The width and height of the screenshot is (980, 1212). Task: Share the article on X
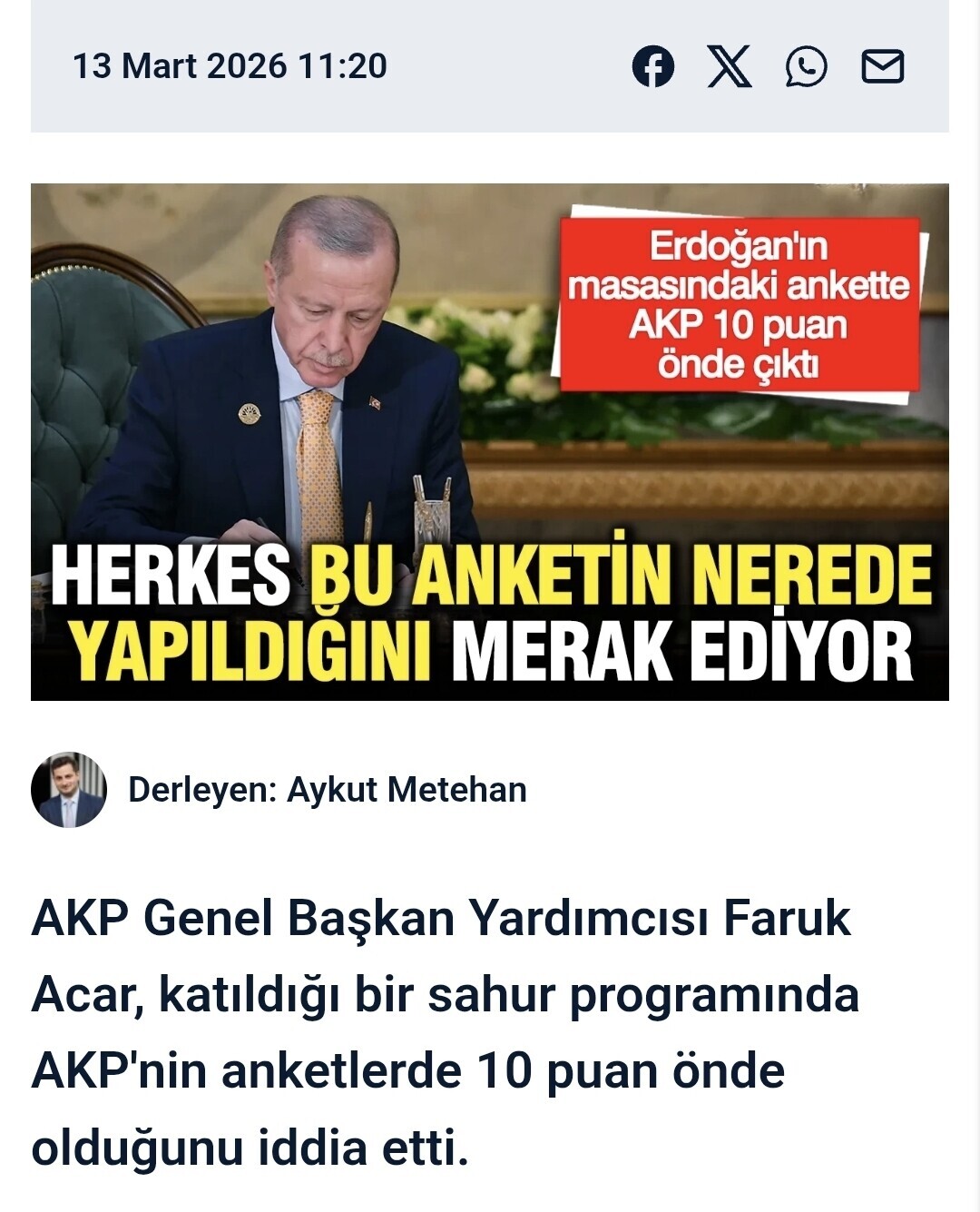730,66
